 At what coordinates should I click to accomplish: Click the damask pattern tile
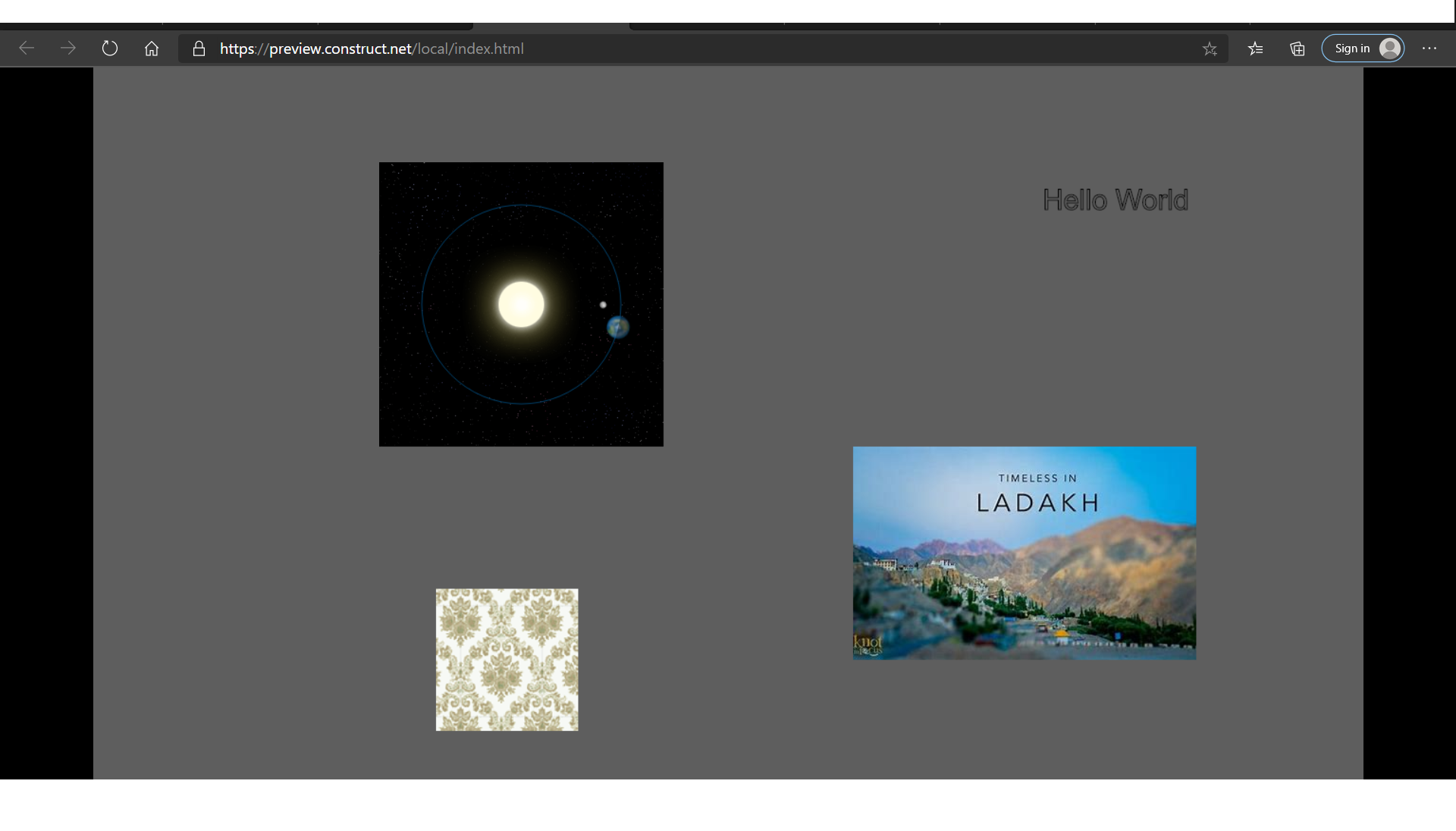pyautogui.click(x=507, y=659)
